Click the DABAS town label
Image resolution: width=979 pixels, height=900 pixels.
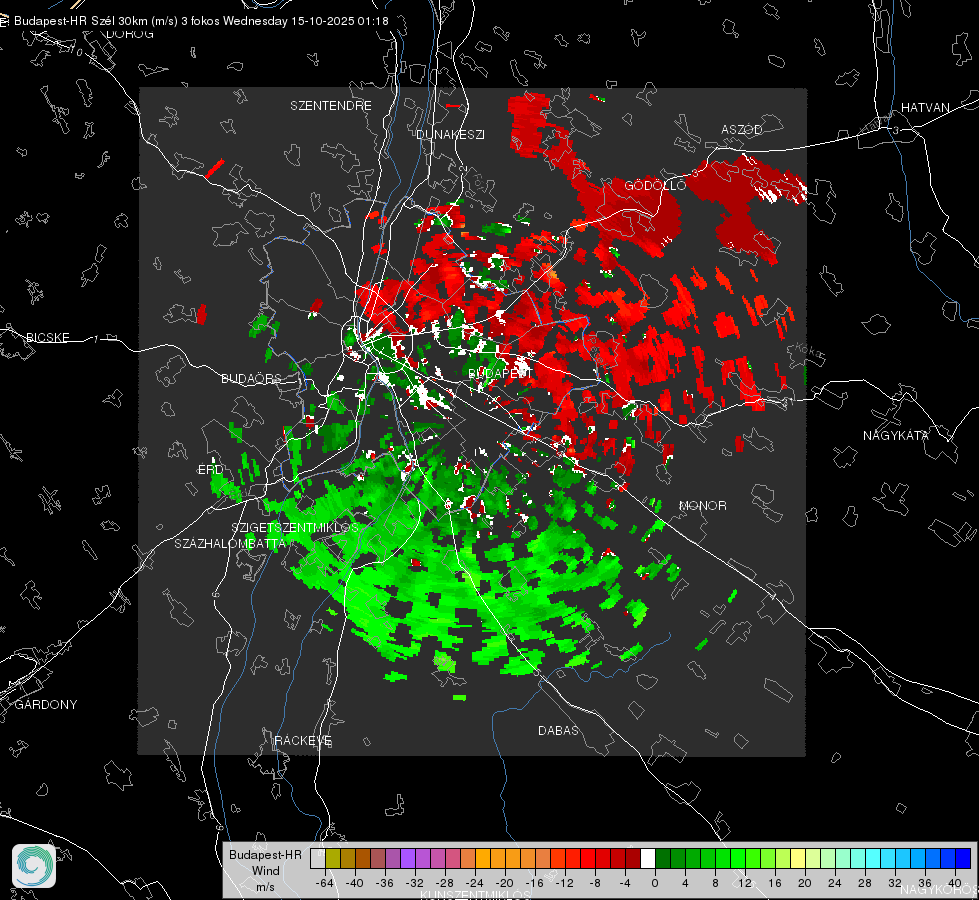558,730
